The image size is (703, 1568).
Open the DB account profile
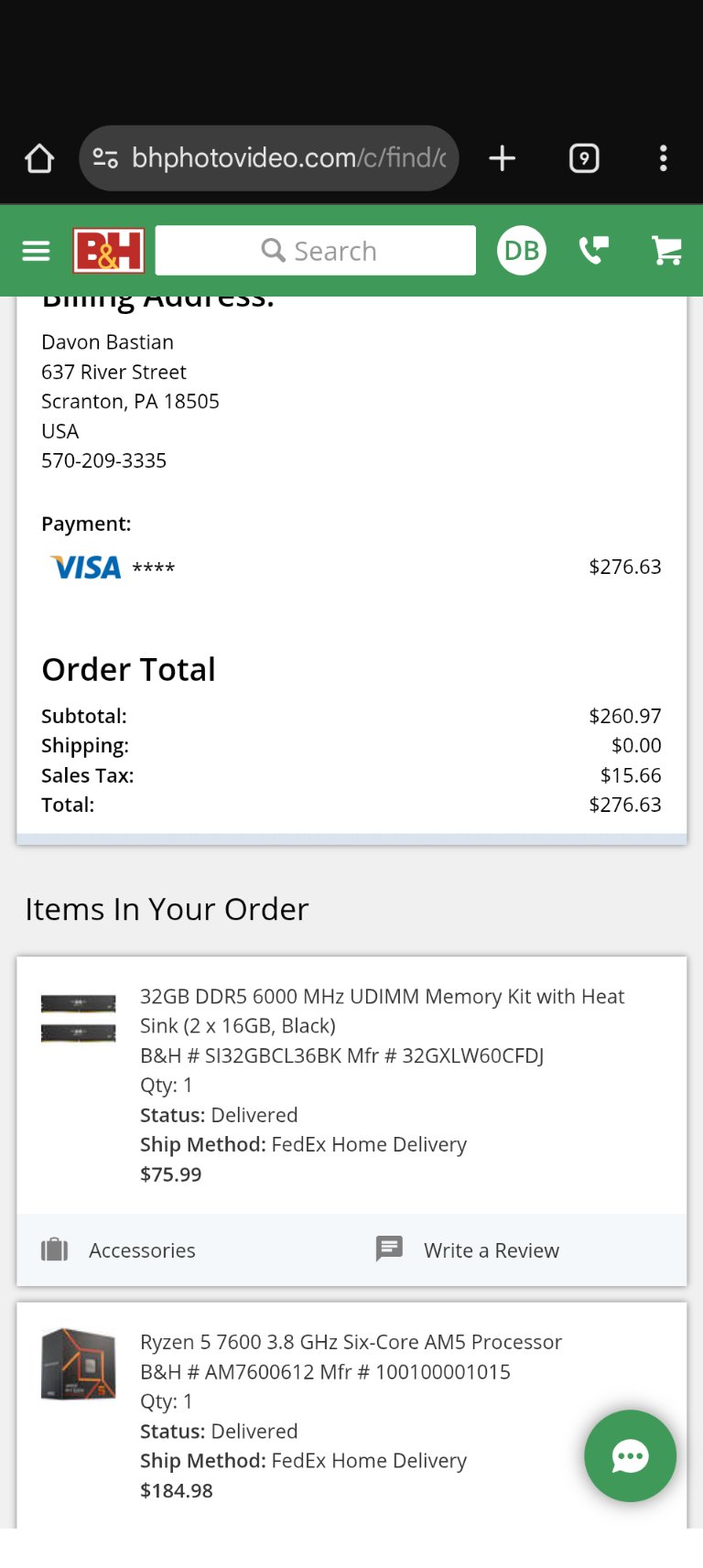point(522,251)
